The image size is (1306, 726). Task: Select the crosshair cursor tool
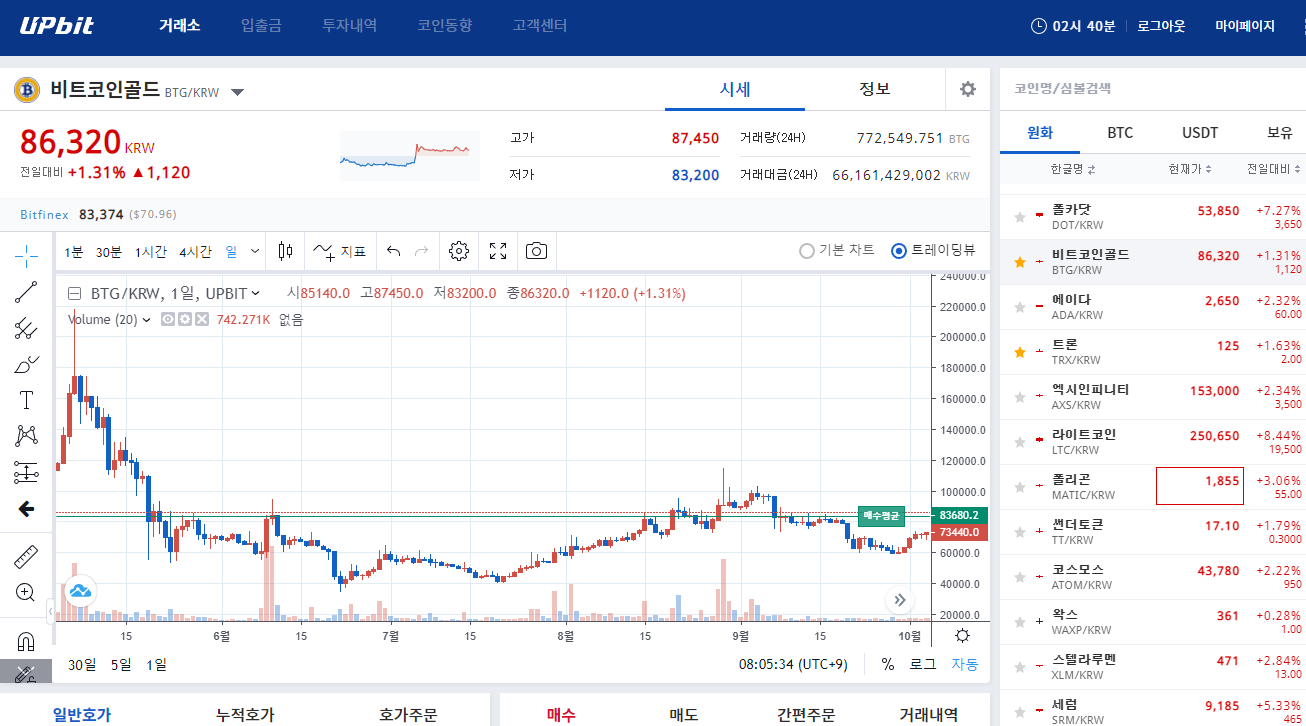tap(26, 255)
